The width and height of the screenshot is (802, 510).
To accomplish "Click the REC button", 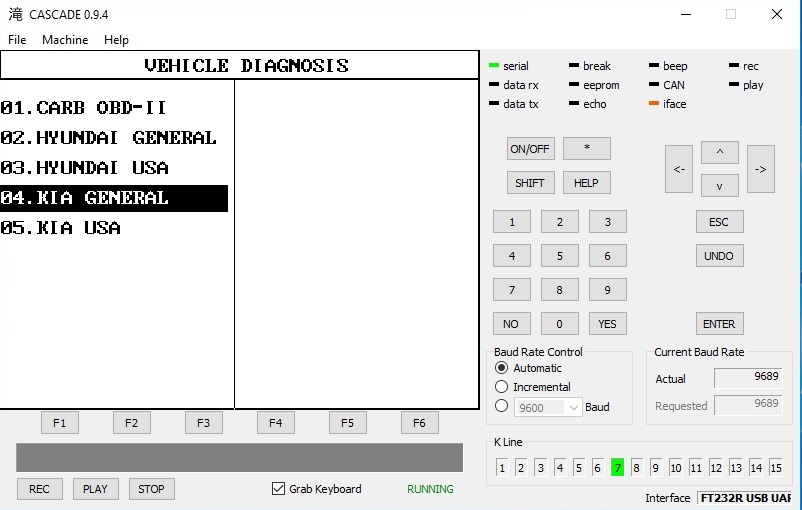I will 39,489.
